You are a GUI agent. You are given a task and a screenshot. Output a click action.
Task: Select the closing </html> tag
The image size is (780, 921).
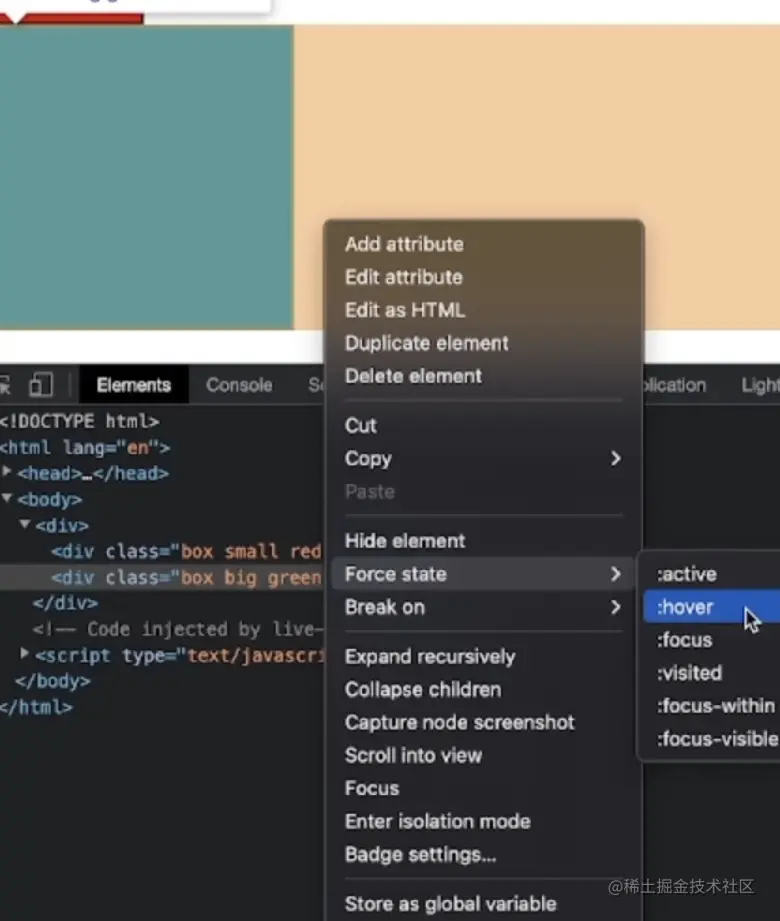coord(36,707)
